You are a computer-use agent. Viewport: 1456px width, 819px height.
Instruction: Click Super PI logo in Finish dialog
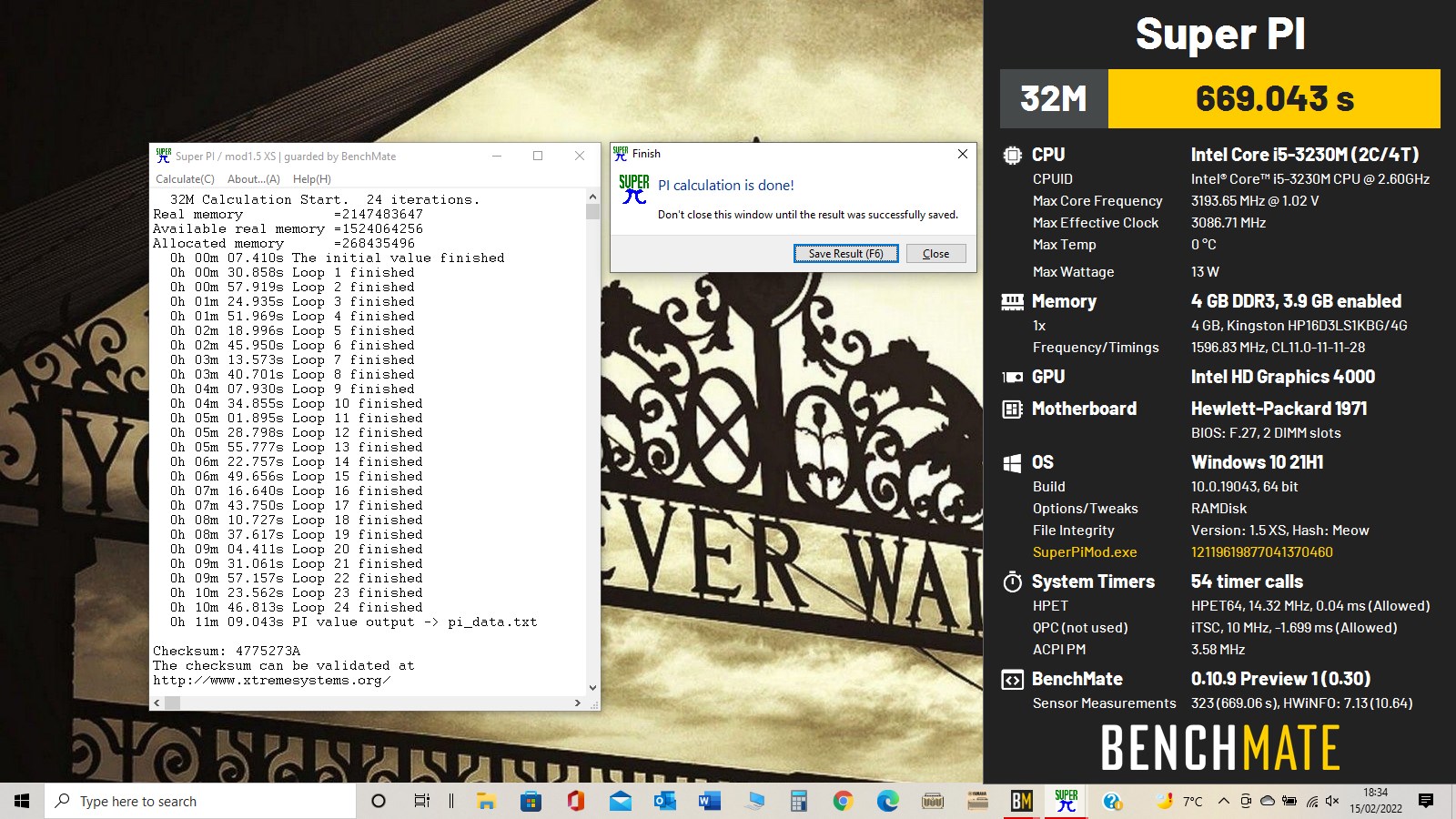point(634,189)
